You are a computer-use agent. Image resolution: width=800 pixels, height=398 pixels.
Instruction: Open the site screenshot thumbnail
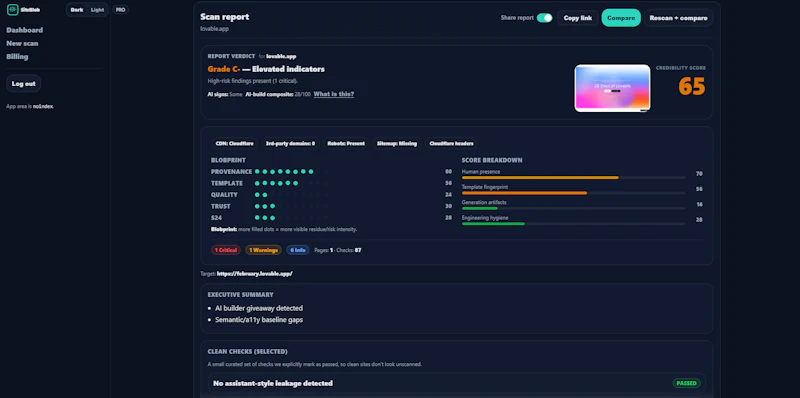(612, 88)
